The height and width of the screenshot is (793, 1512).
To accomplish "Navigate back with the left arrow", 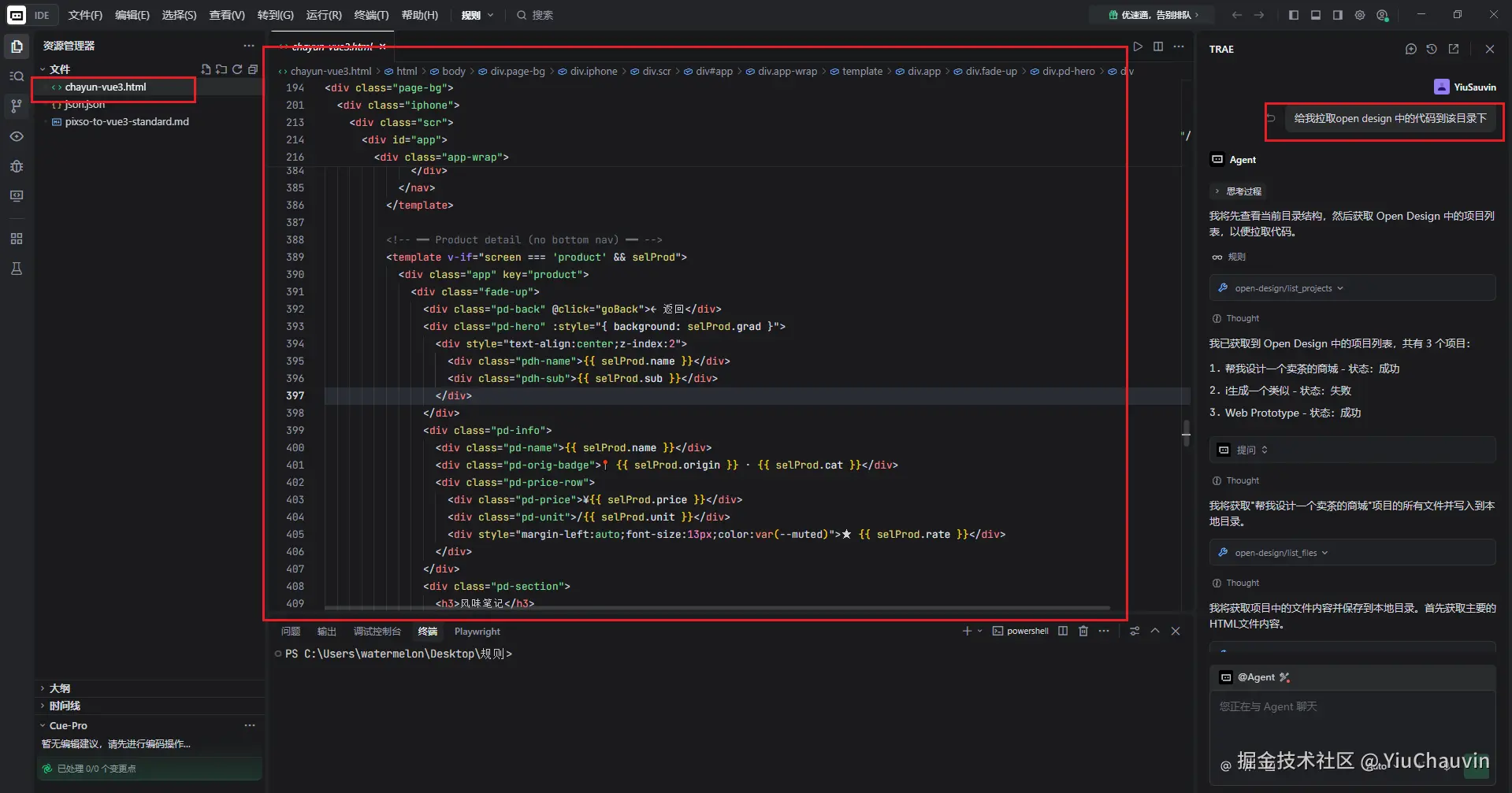I will click(1237, 15).
